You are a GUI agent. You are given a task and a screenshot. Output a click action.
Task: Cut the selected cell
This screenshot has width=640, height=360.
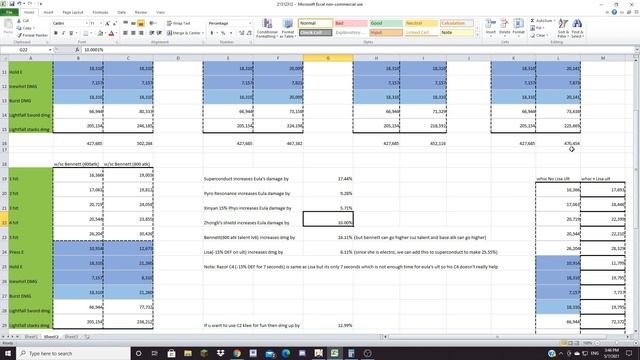tap(23, 20)
